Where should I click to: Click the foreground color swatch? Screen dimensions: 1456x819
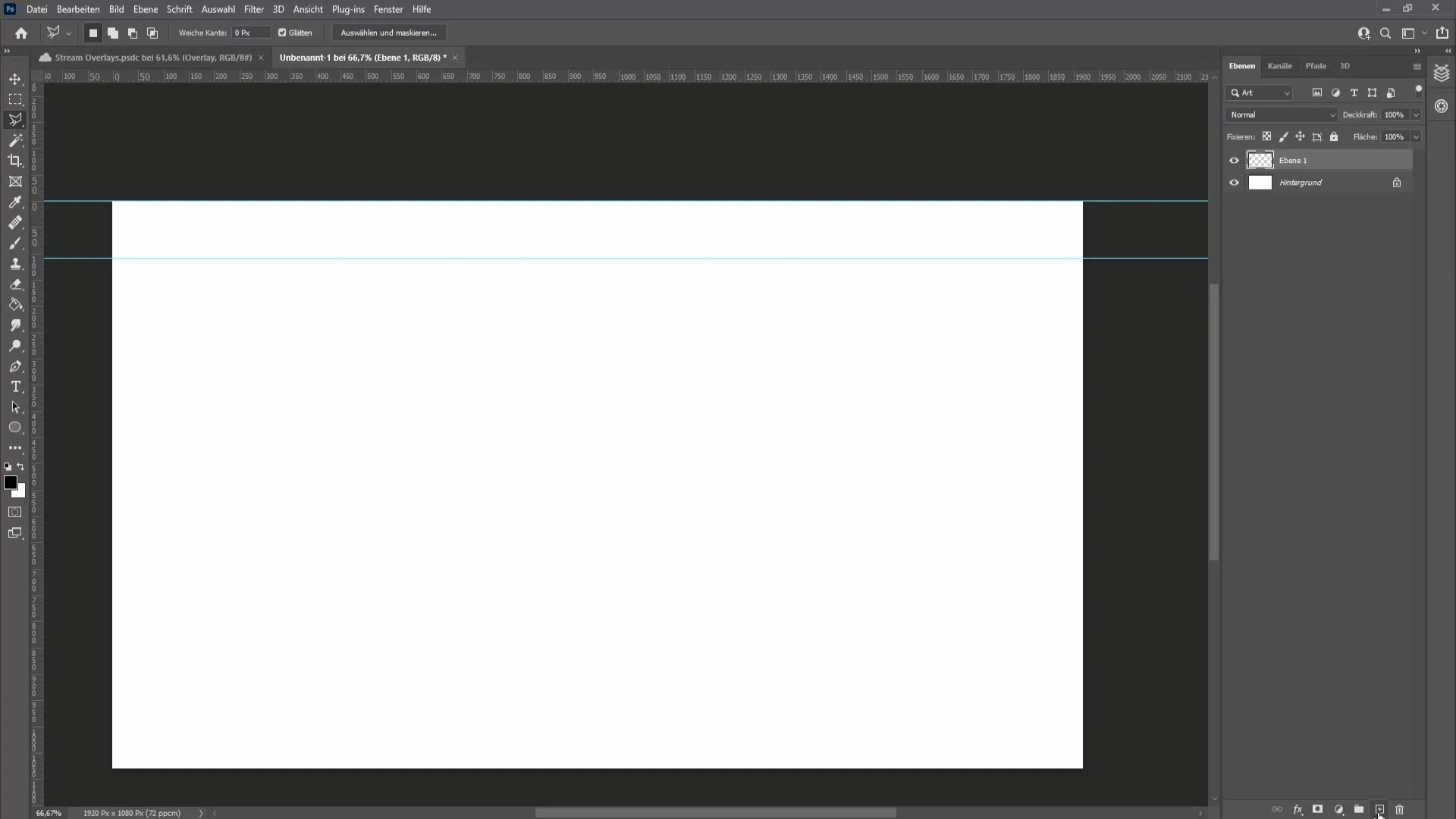10,481
